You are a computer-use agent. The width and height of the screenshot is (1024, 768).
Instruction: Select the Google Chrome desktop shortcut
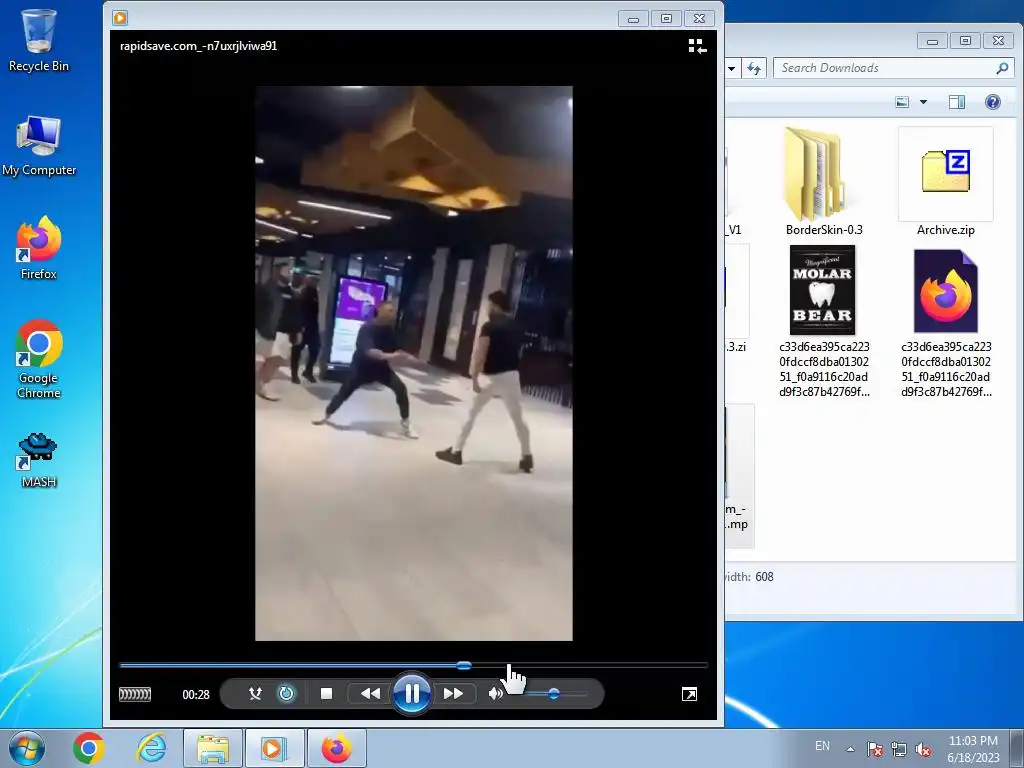coord(39,359)
